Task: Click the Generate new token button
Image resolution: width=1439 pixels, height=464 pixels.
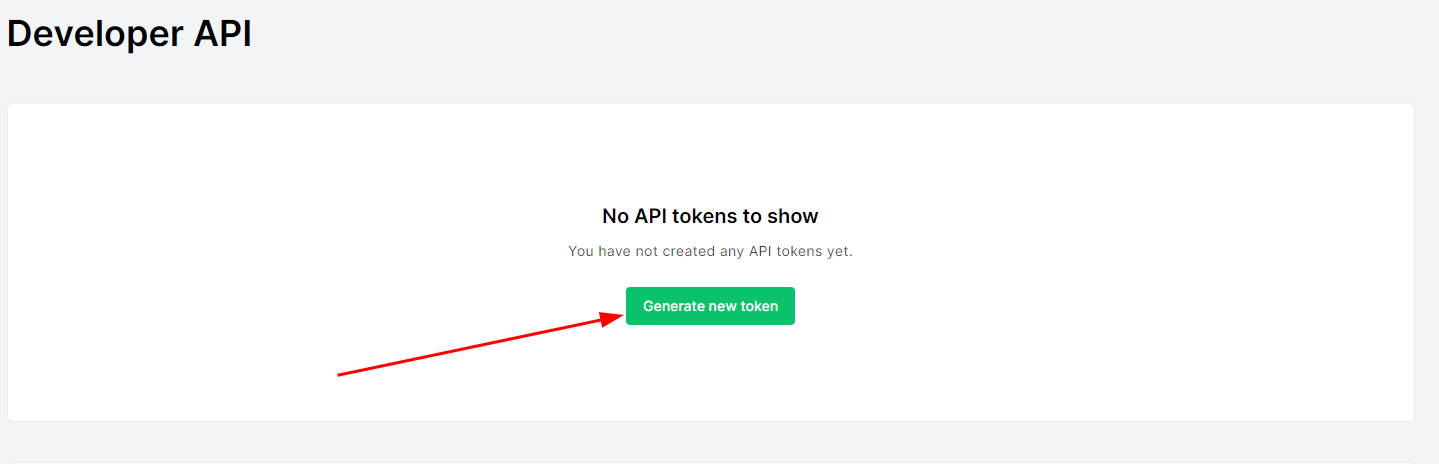Action: pos(710,306)
